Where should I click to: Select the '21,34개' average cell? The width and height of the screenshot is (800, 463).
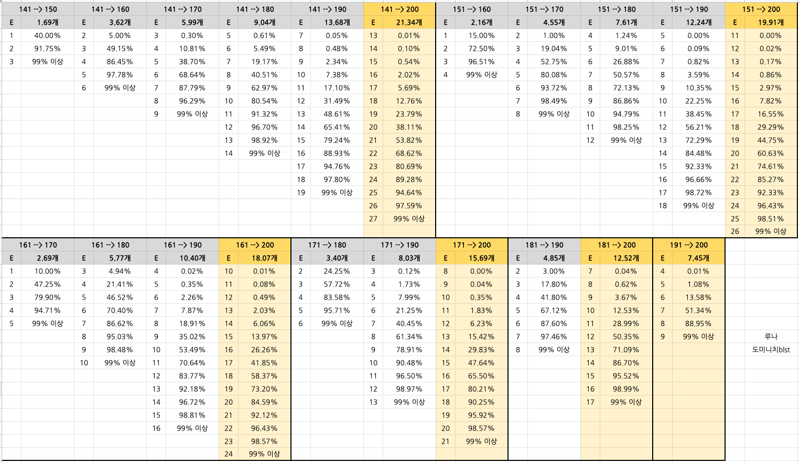409,22
